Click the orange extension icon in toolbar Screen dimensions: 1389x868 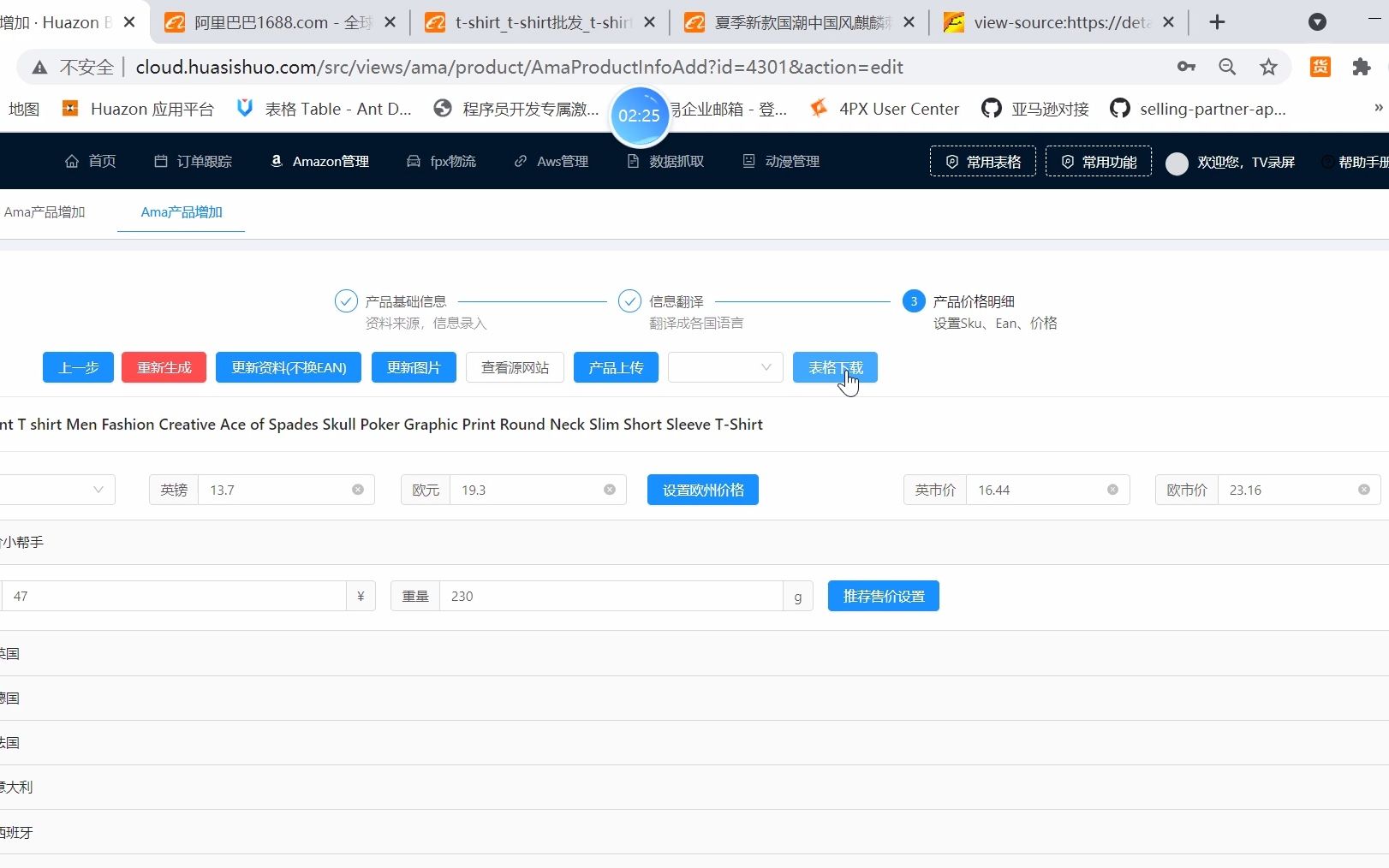point(1320,67)
